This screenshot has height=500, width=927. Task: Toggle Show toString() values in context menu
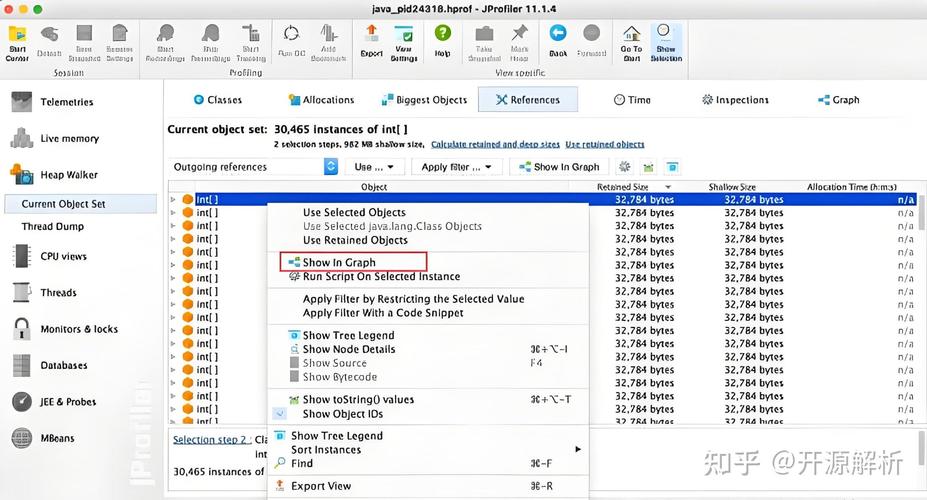pos(357,400)
